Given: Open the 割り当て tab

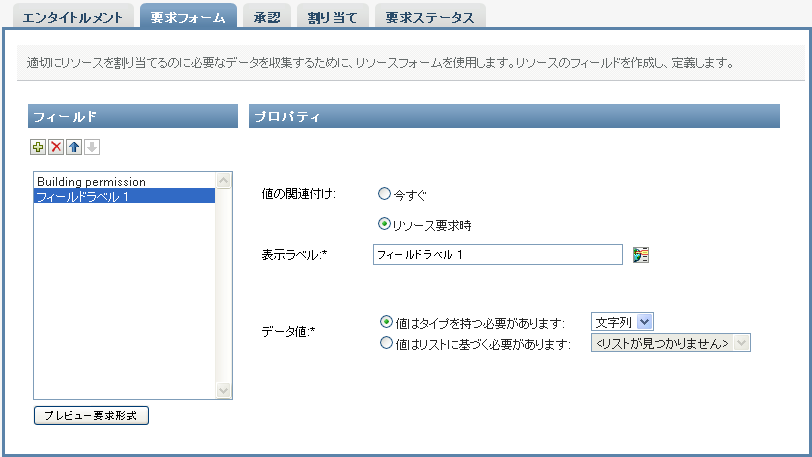Looking at the screenshot, I should pyautogui.click(x=332, y=16).
